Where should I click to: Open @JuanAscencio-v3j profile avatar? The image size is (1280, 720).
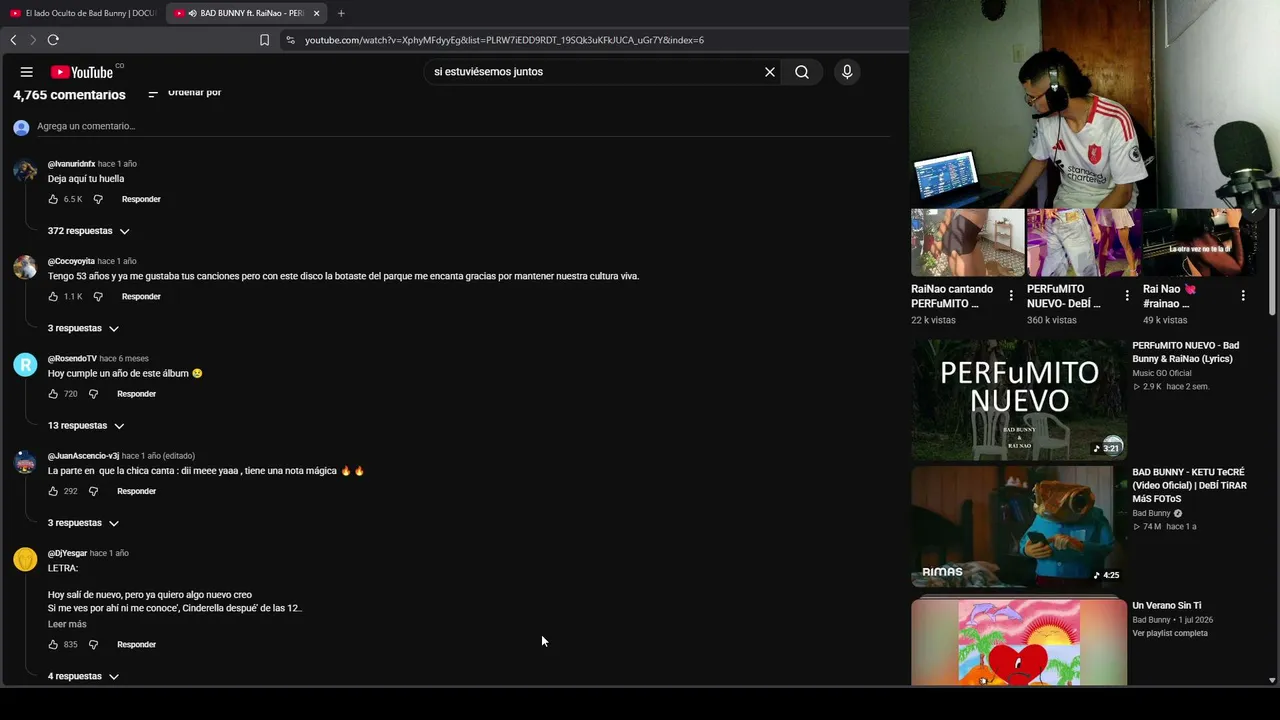(25, 462)
